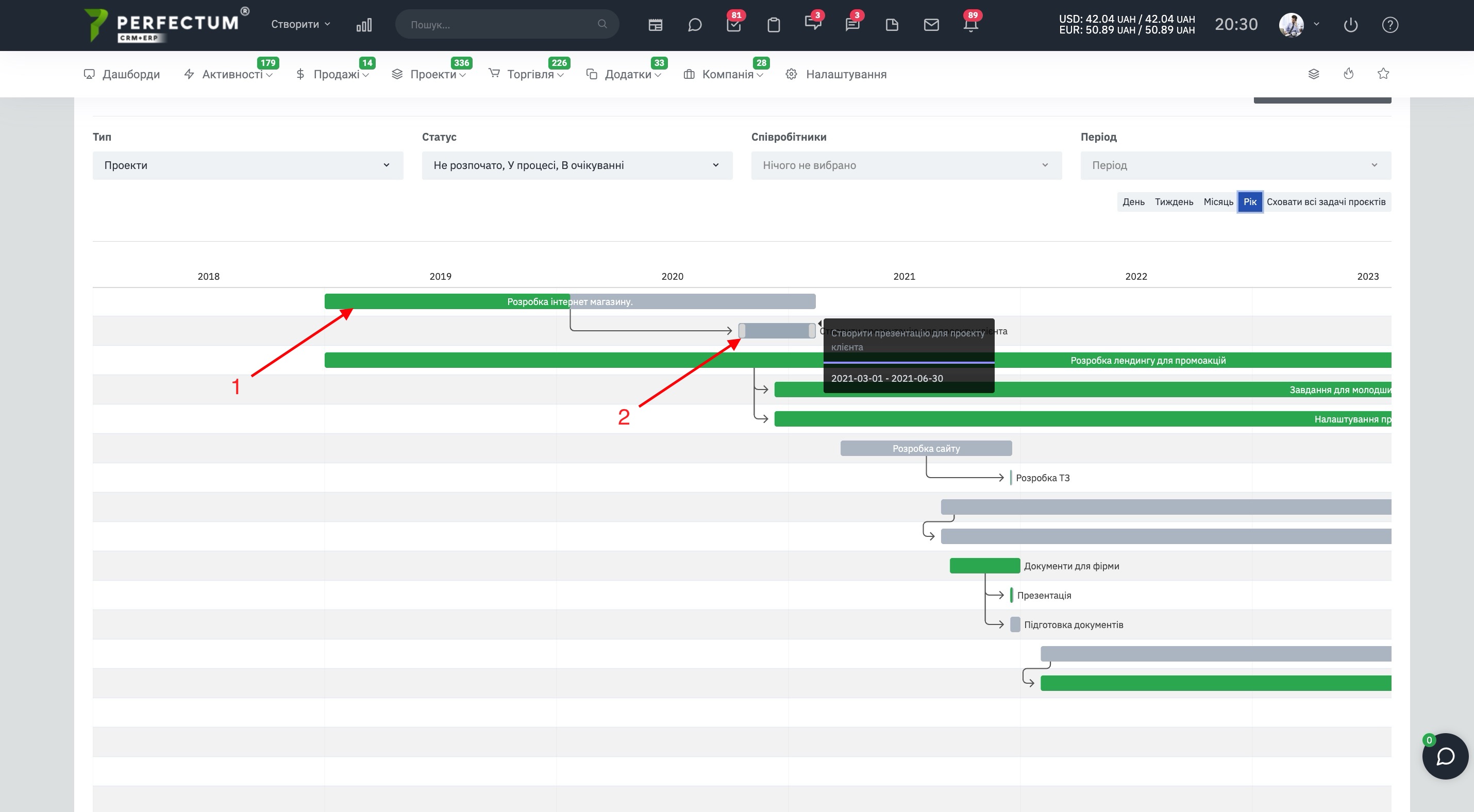Switch timeline view to Місяць
The width and height of the screenshot is (1474, 812).
(x=1218, y=202)
